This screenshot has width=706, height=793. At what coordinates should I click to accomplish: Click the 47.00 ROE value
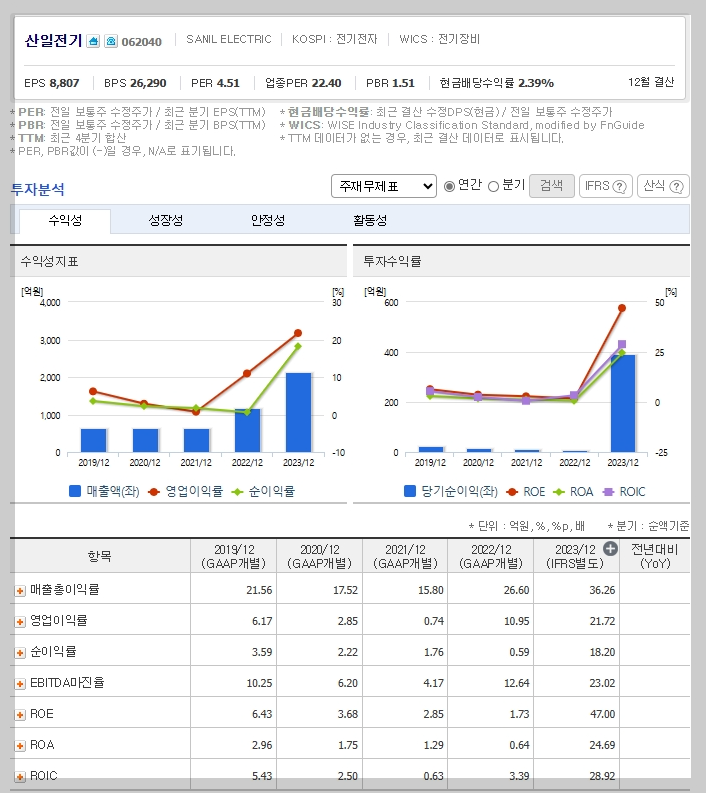pos(602,714)
